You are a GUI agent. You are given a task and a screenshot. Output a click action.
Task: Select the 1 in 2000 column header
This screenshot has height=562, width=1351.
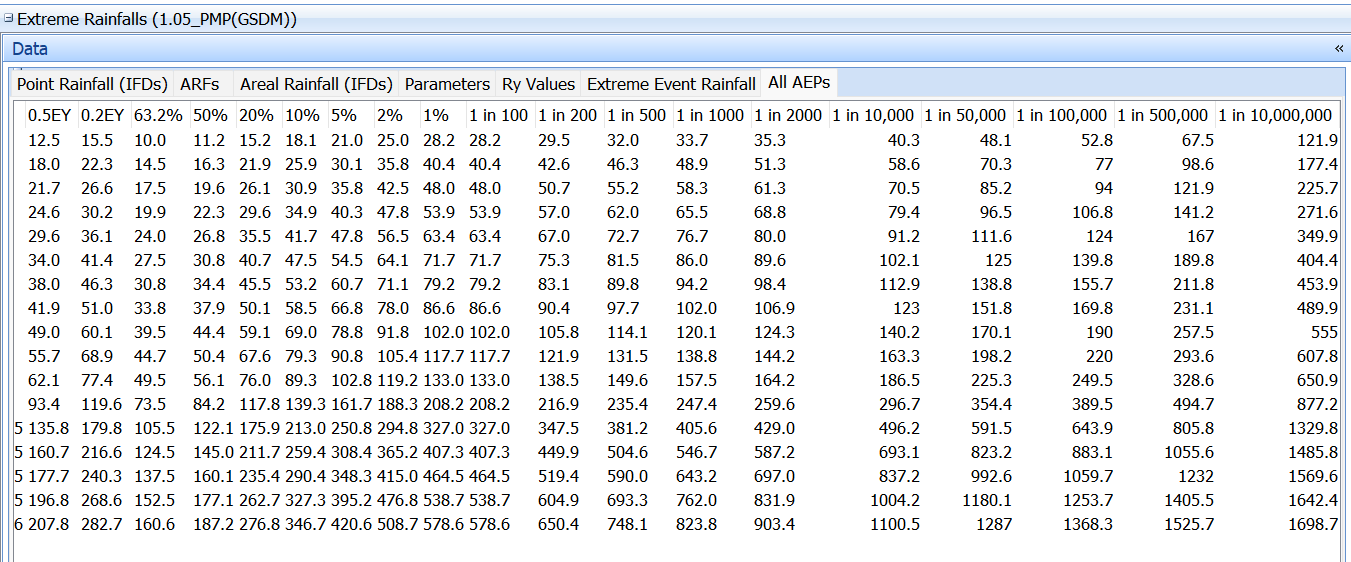coord(788,116)
